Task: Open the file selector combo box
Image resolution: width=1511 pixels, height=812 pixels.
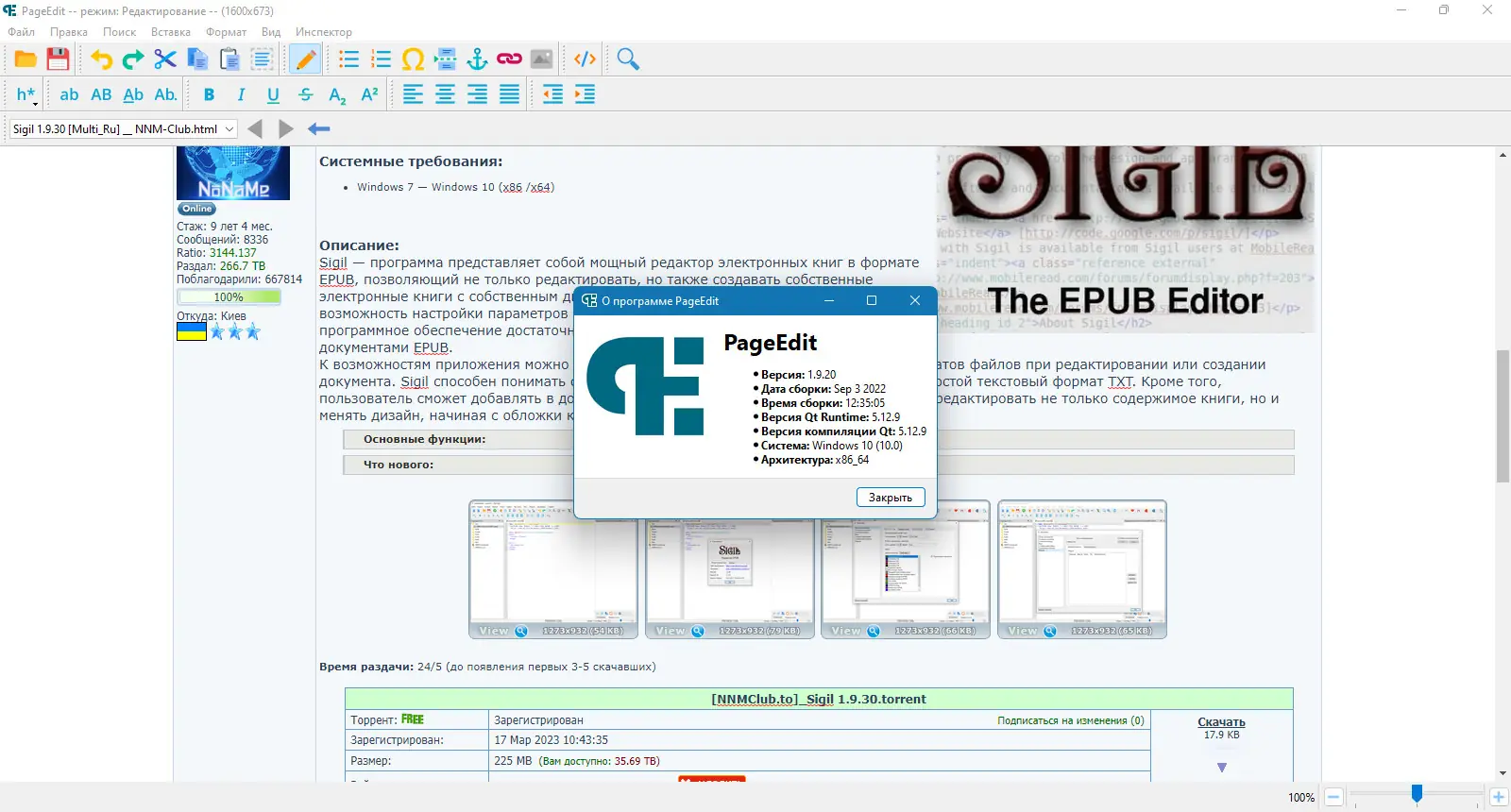Action: (x=123, y=129)
